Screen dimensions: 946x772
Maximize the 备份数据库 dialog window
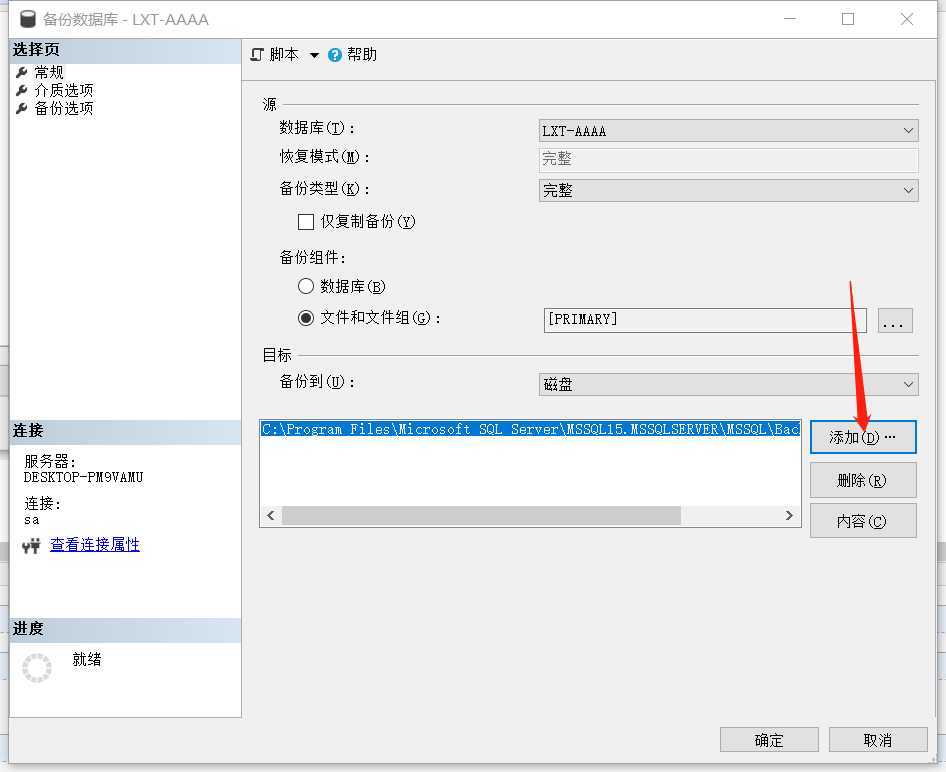tap(848, 19)
